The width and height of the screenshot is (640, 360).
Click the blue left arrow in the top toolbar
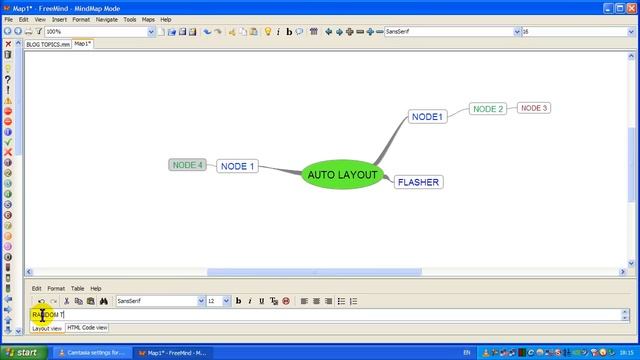(328, 31)
